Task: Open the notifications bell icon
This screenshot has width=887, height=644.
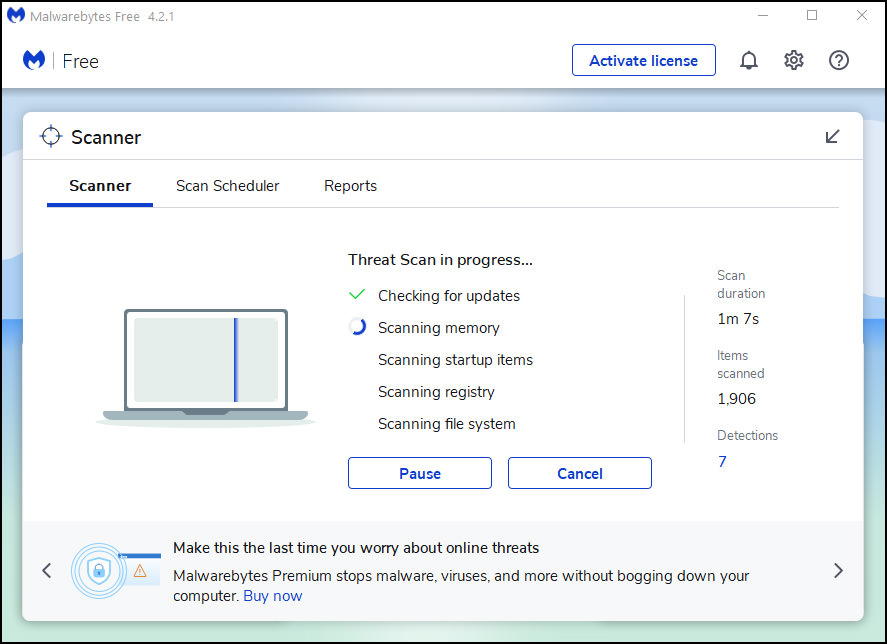Action: coord(748,60)
